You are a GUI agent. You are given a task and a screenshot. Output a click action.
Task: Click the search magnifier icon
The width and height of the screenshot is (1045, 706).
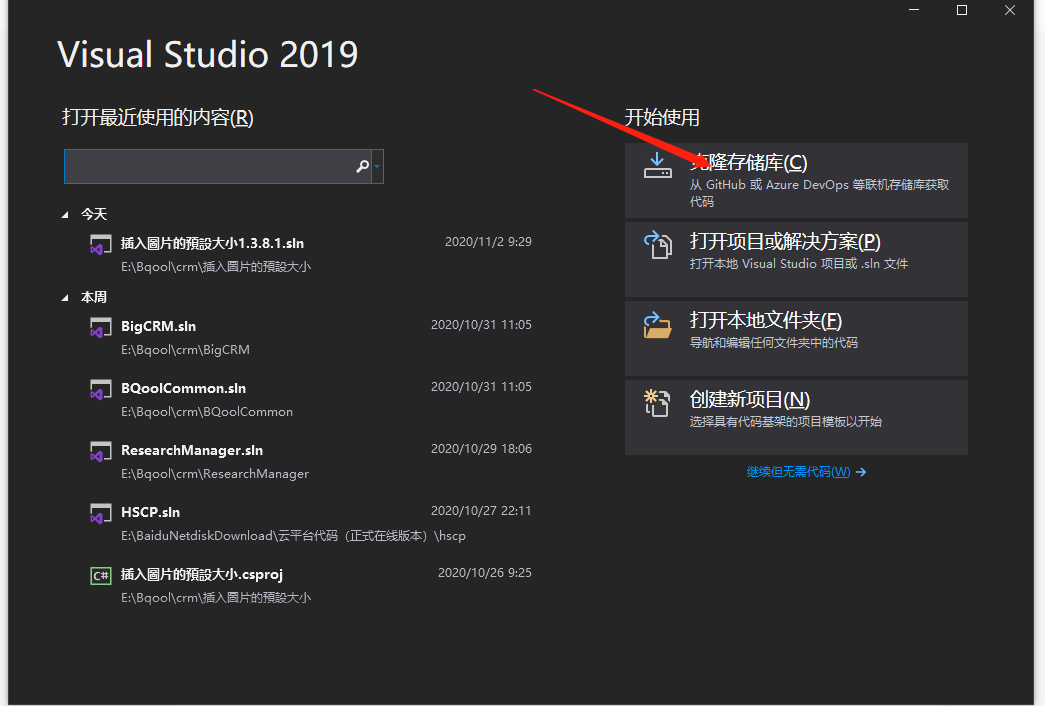(362, 167)
